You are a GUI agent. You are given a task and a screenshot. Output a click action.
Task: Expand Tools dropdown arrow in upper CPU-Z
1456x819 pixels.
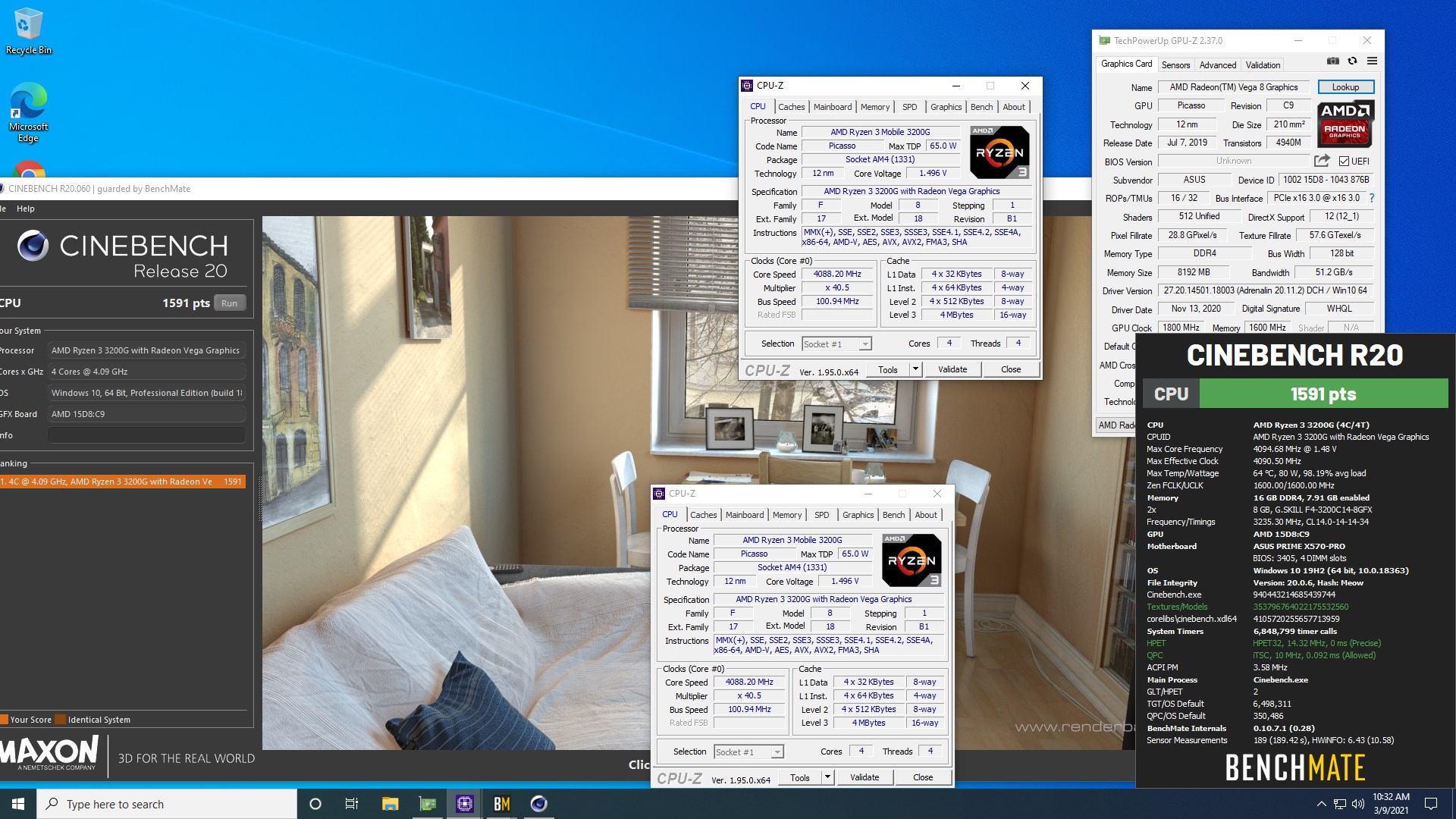[915, 369]
